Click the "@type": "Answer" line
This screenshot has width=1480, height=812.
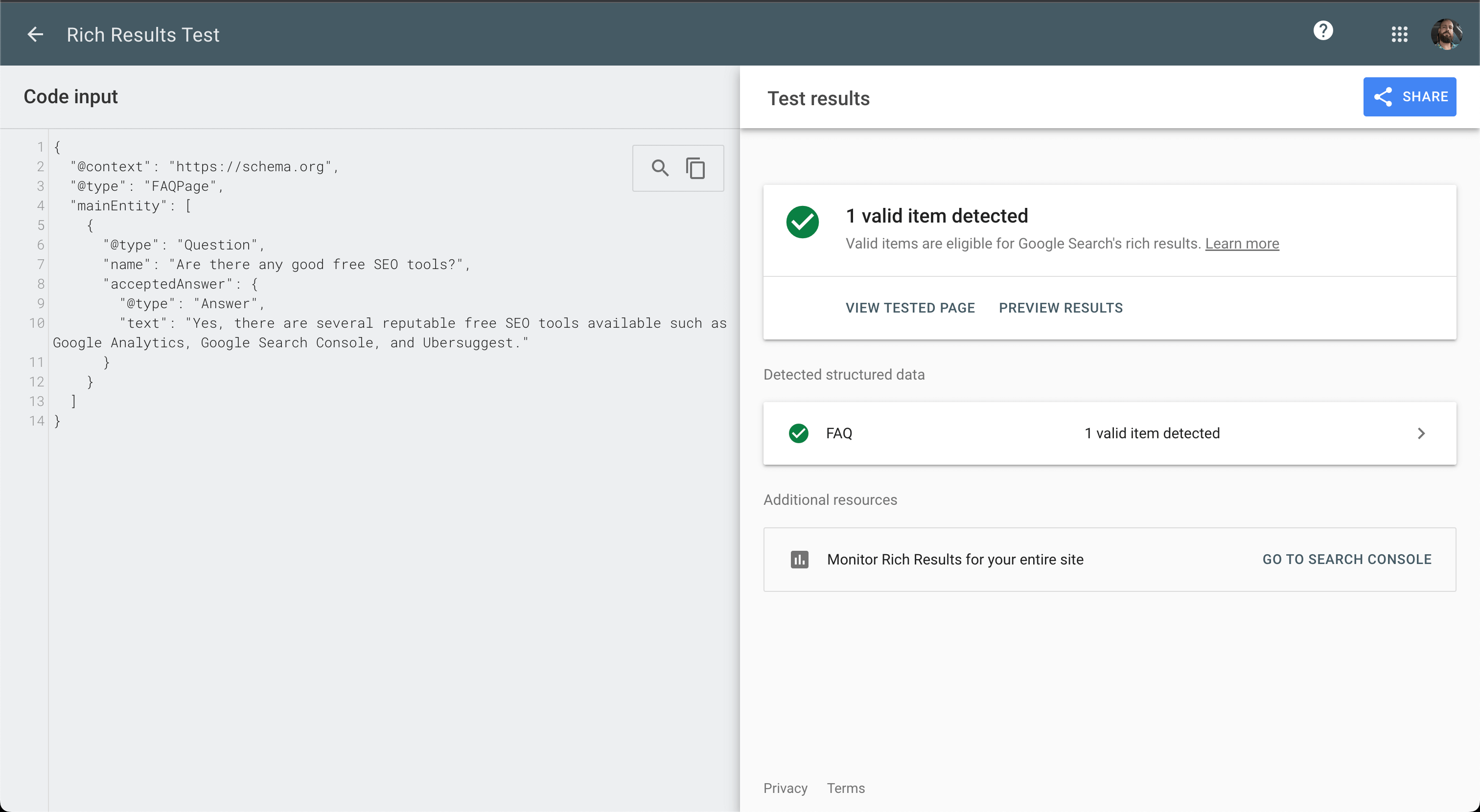point(192,303)
